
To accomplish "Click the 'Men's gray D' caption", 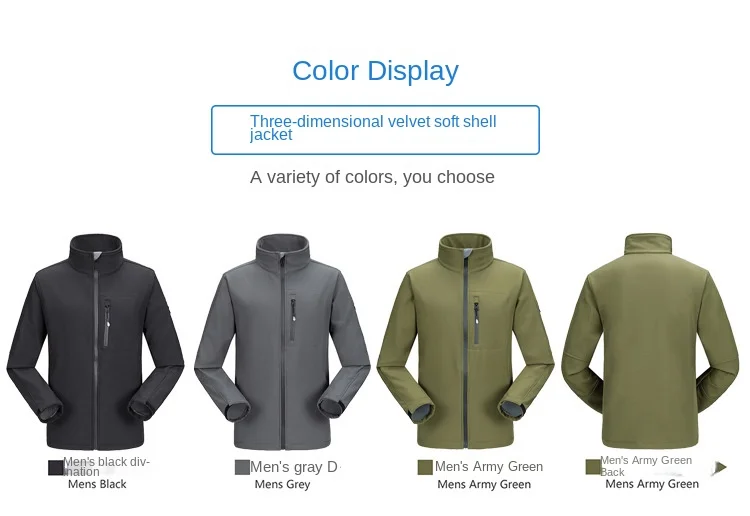I will [294, 467].
